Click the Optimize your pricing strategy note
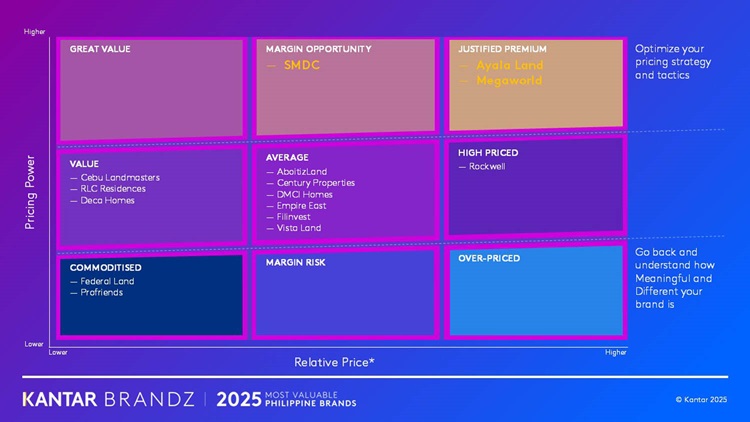The width and height of the screenshot is (750, 422). tap(673, 62)
